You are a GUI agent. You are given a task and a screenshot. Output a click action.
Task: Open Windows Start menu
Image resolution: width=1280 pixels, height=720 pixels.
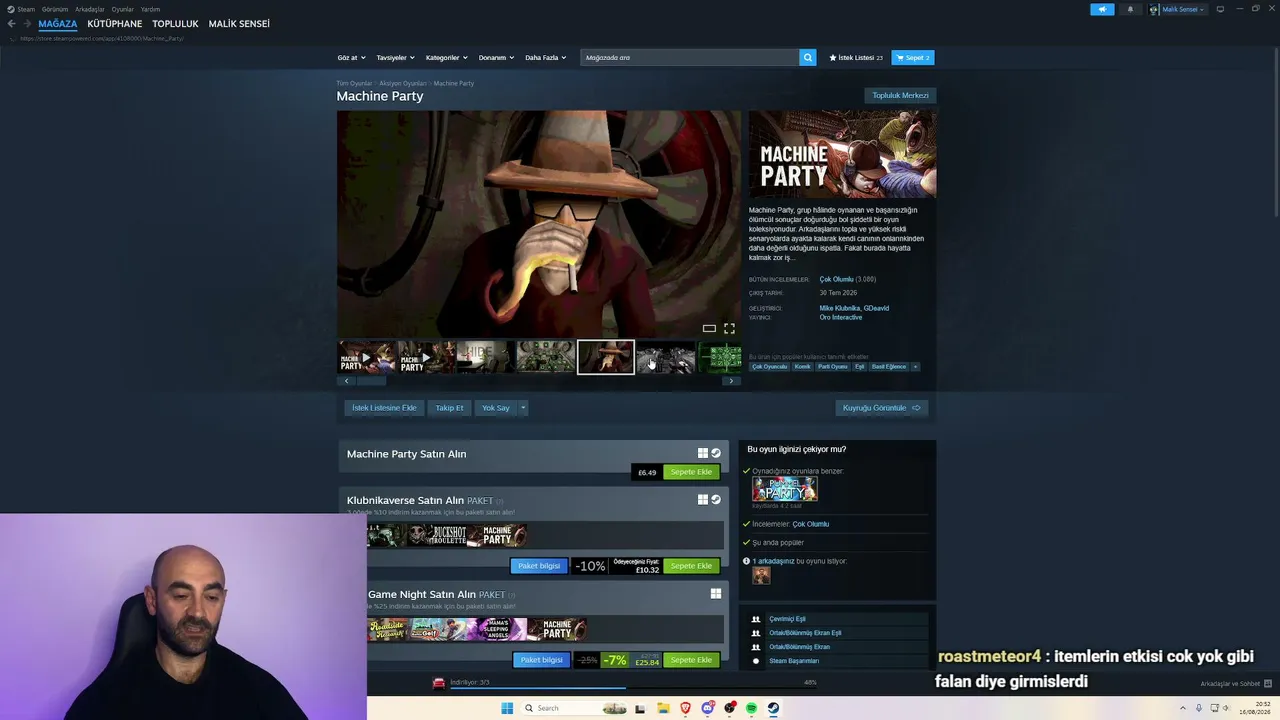coord(507,708)
